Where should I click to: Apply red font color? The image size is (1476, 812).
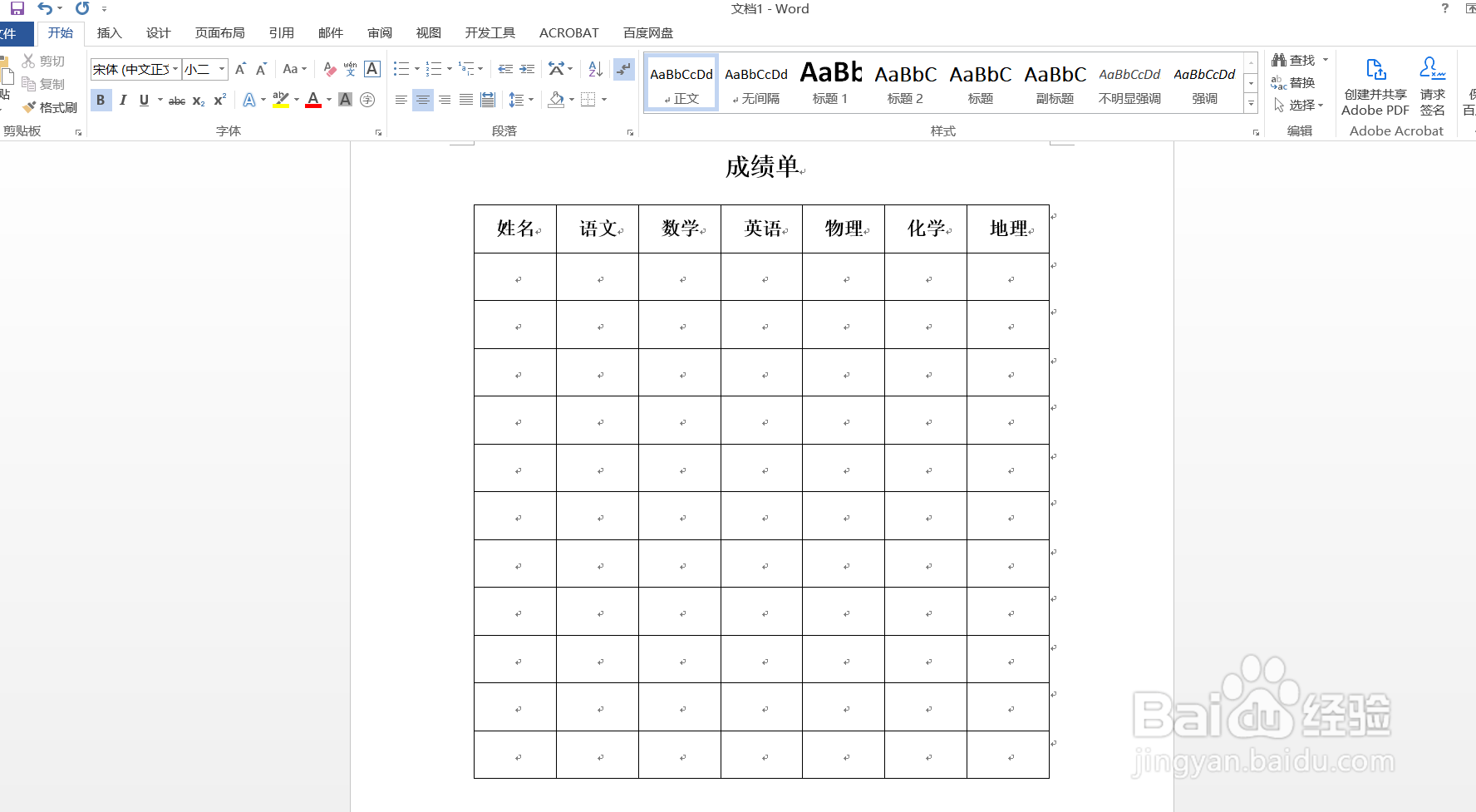pos(313,100)
